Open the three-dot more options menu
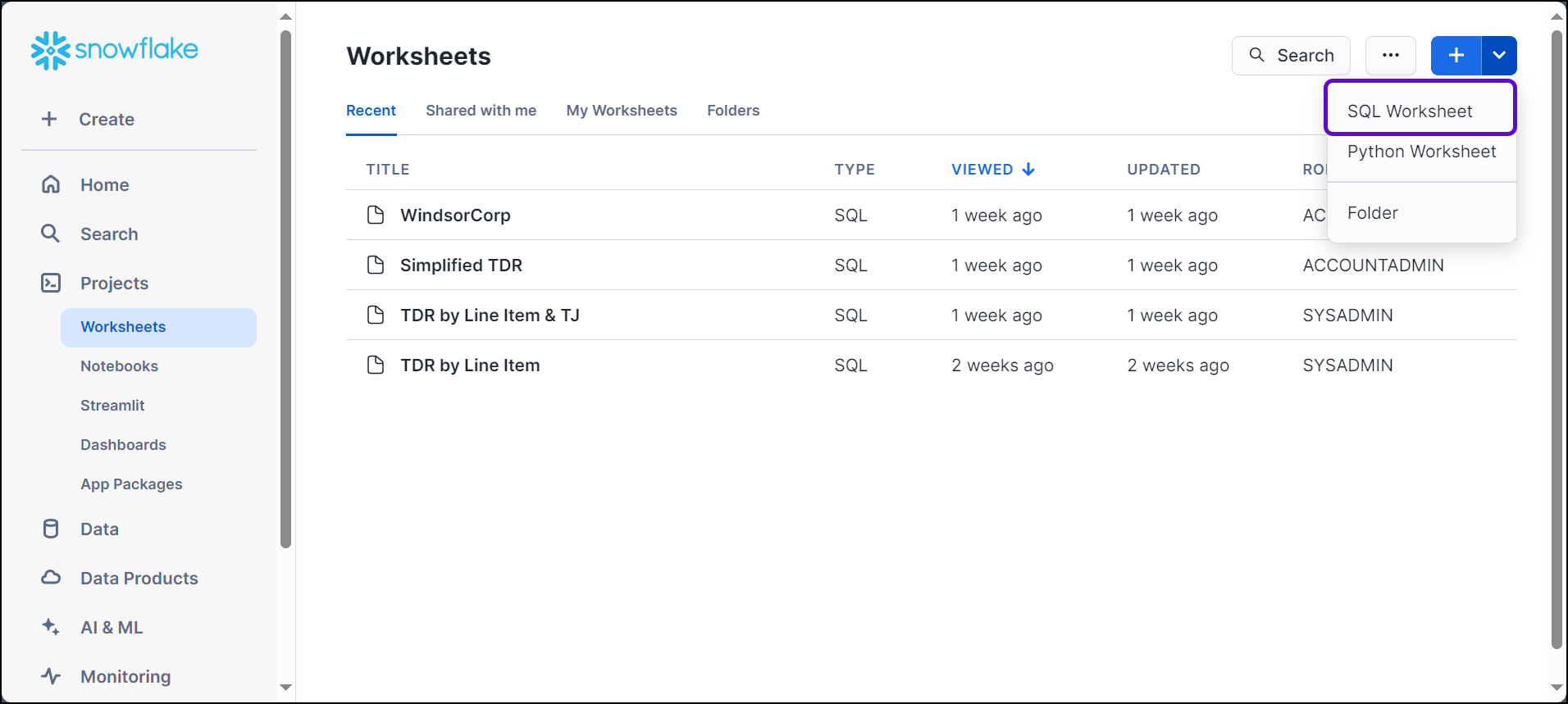Viewport: 1568px width, 704px height. (x=1390, y=56)
